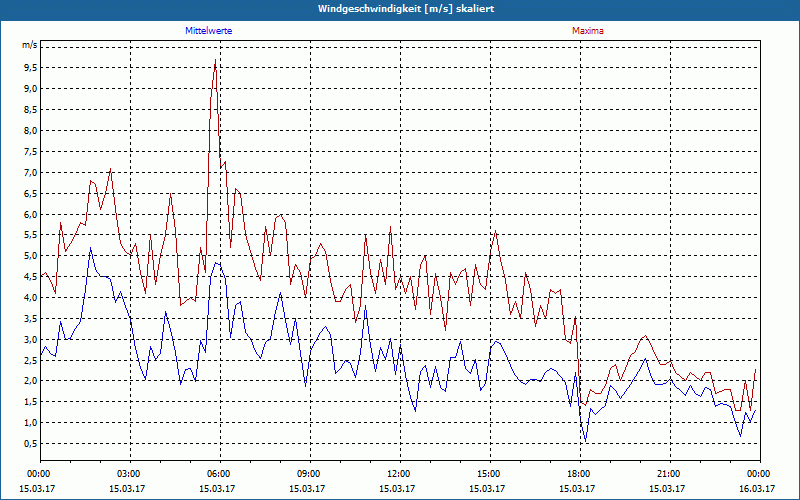The height and width of the screenshot is (500, 800).
Task: Click the 0,5 y-axis value
Action: (x=31, y=444)
